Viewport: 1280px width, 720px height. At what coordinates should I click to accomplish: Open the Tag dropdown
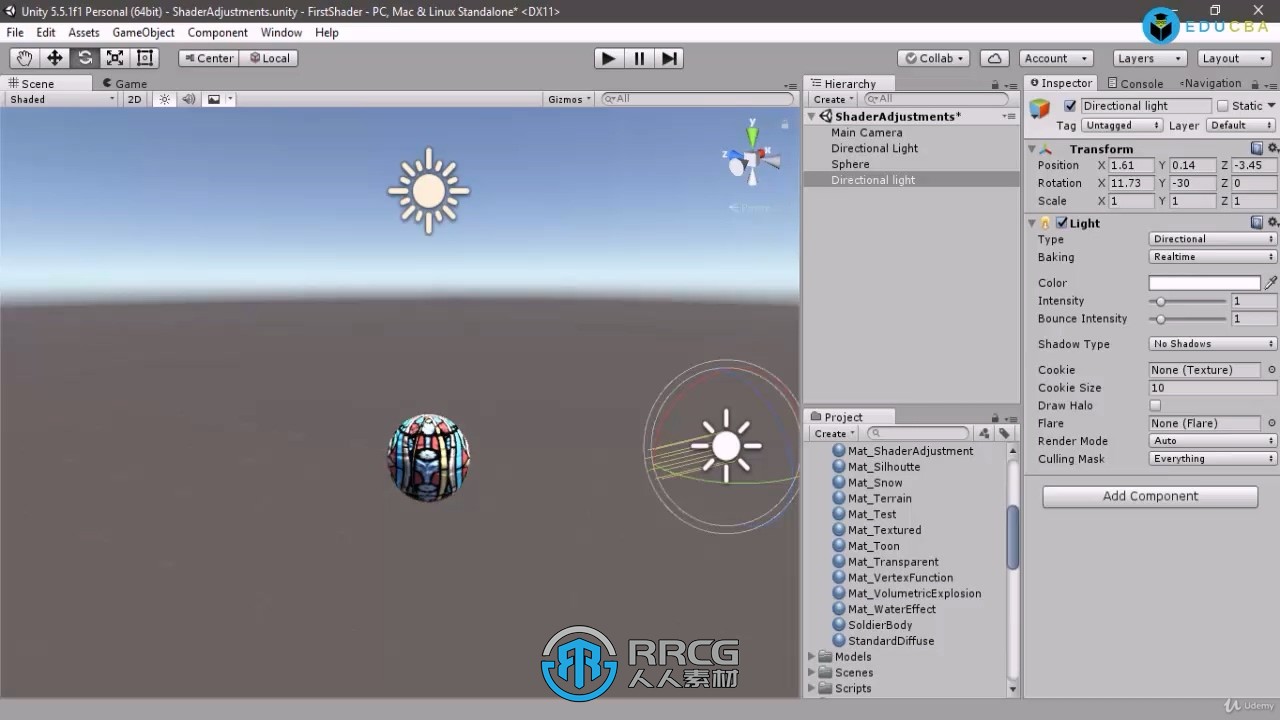pos(1122,126)
